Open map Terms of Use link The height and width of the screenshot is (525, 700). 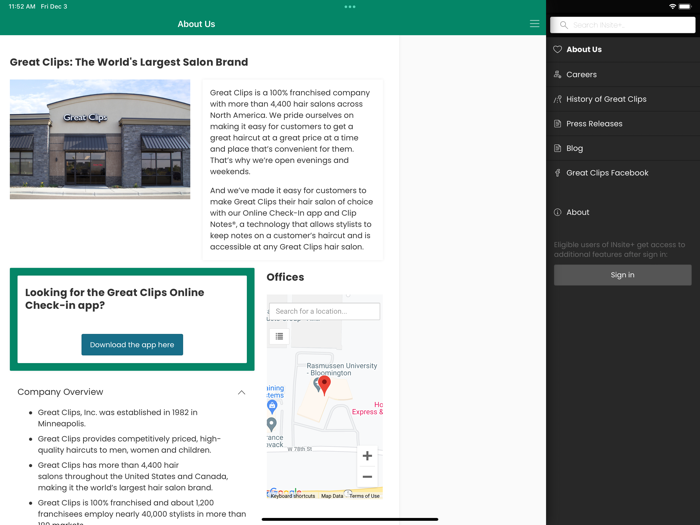364,496
